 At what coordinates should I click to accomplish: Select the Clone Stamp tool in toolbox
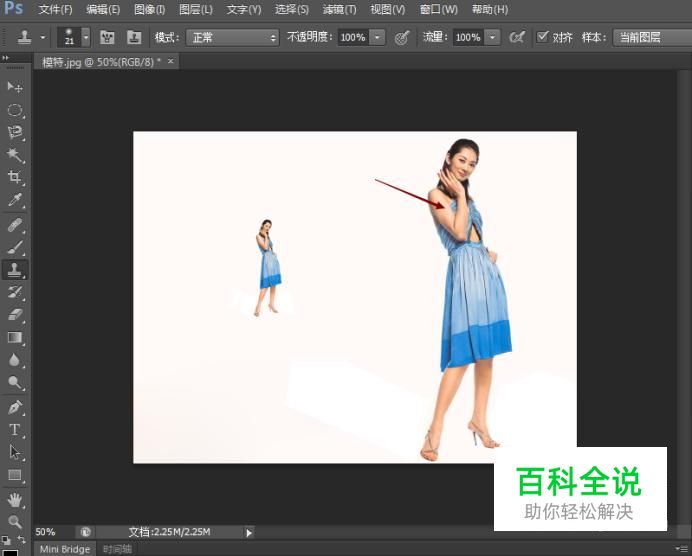(15, 270)
